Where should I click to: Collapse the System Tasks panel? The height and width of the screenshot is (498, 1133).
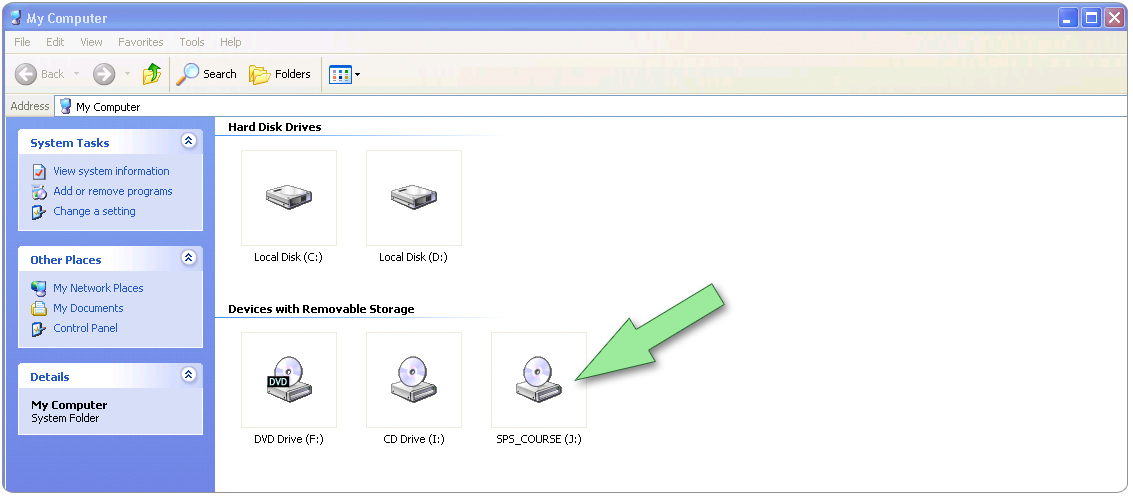click(188, 142)
